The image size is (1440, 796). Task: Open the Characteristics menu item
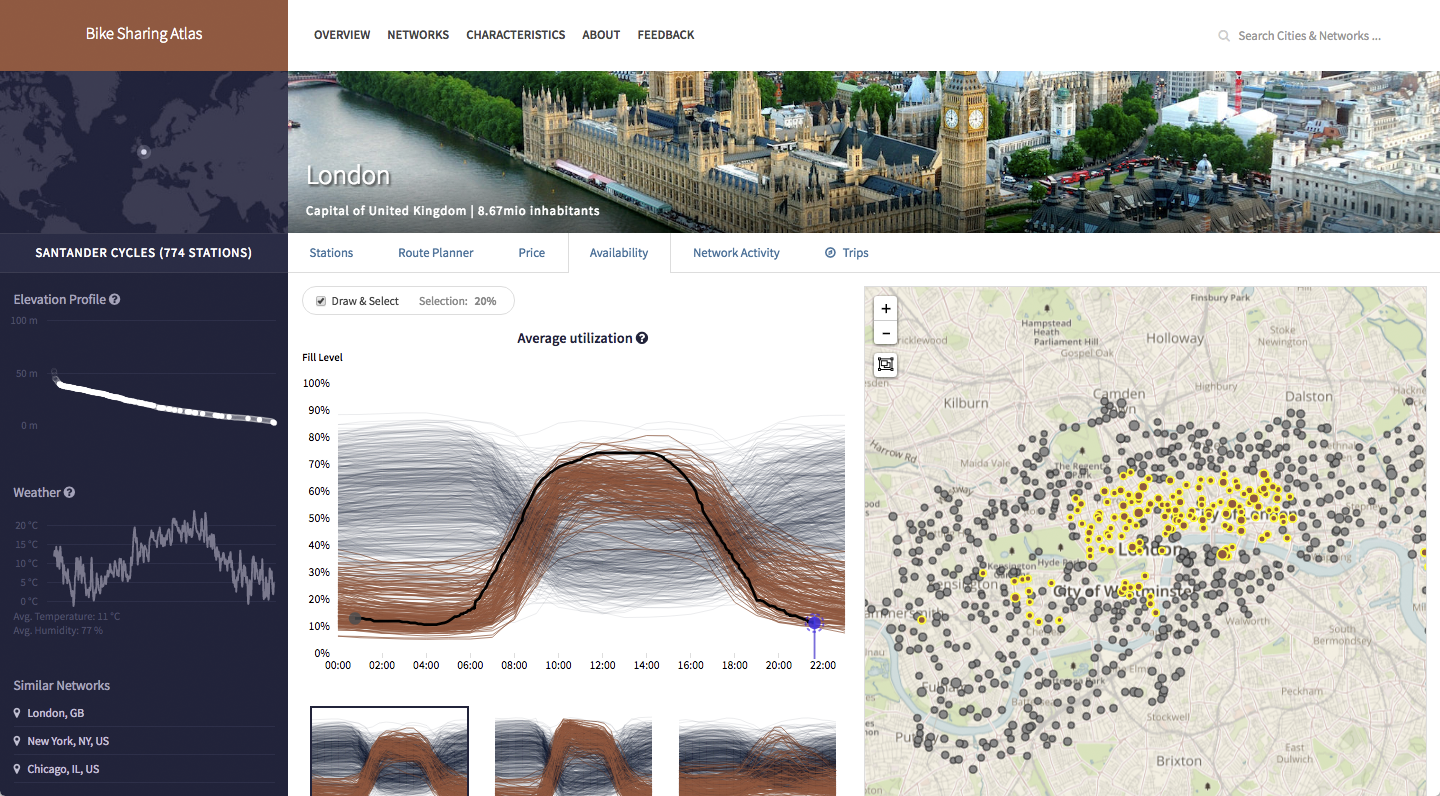click(x=515, y=35)
